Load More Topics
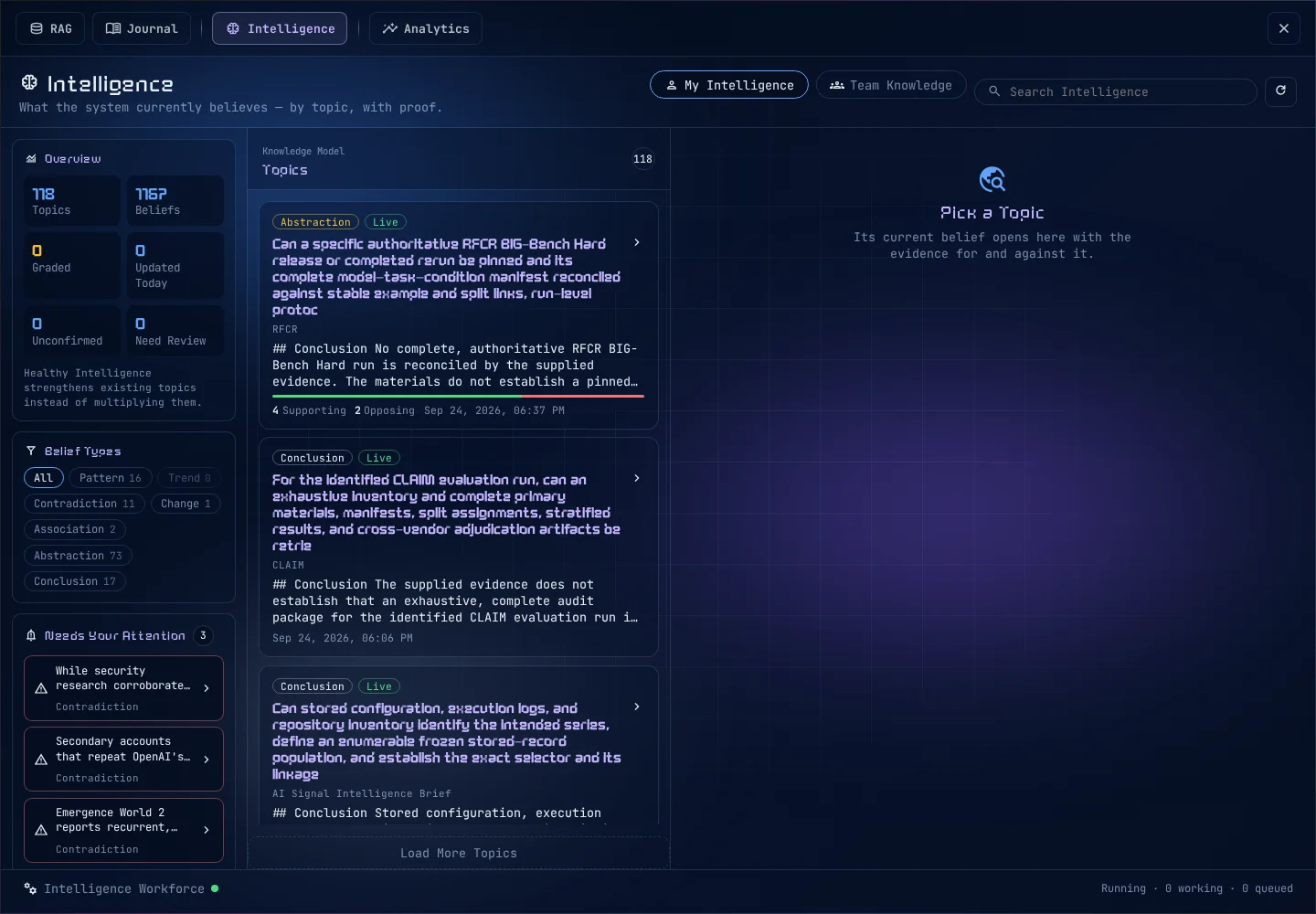This screenshot has height=914, width=1316. [459, 853]
